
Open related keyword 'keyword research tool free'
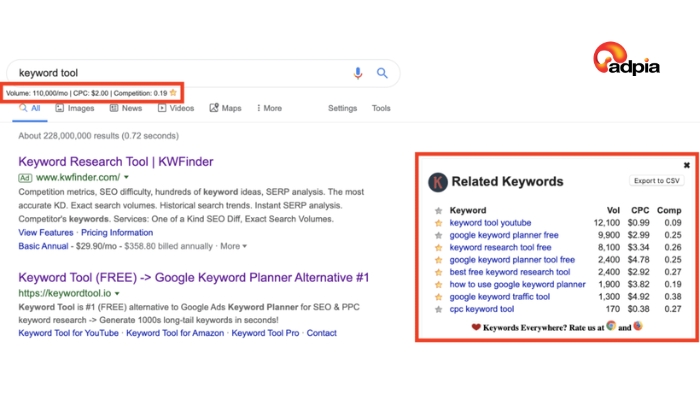point(500,247)
